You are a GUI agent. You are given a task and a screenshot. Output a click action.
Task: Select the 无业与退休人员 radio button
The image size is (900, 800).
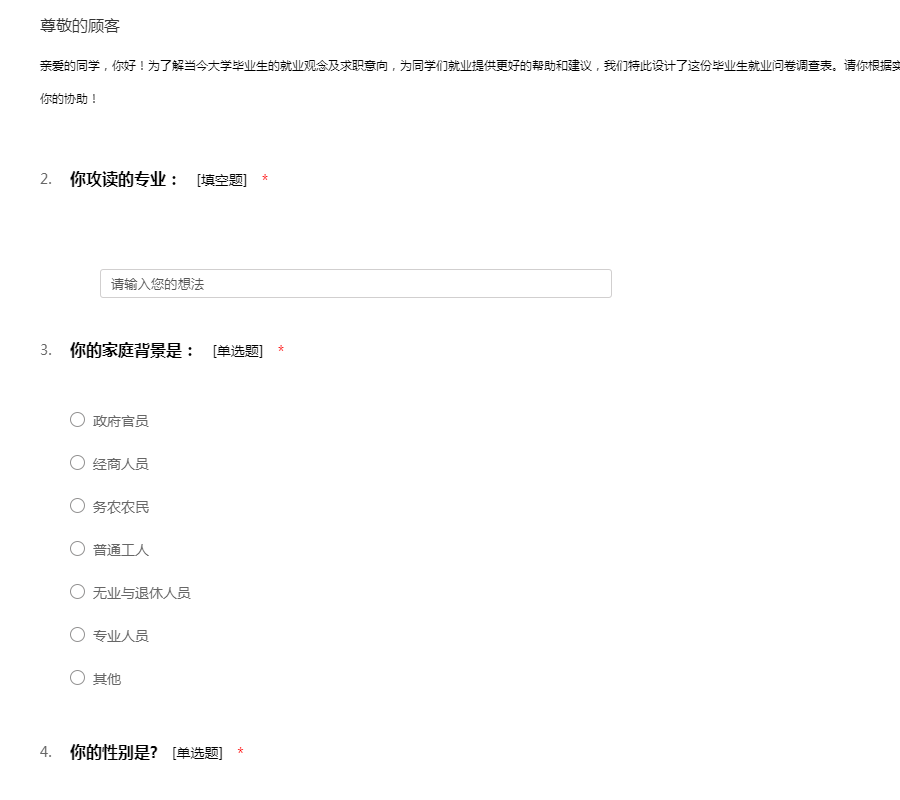[x=77, y=592]
